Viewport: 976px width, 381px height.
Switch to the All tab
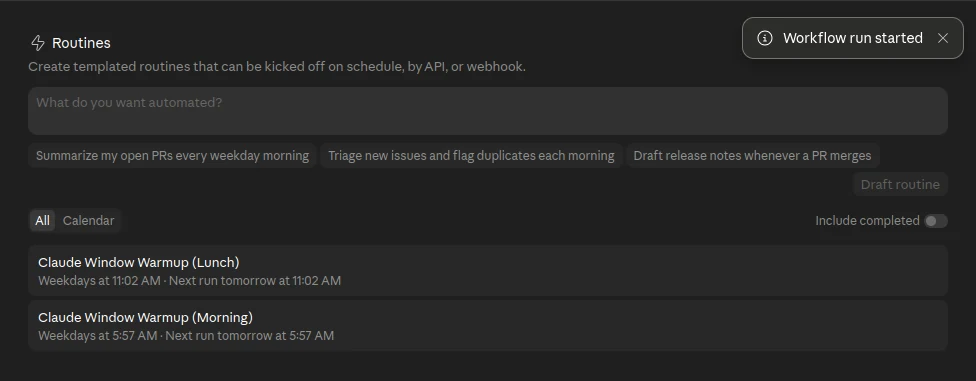point(42,220)
